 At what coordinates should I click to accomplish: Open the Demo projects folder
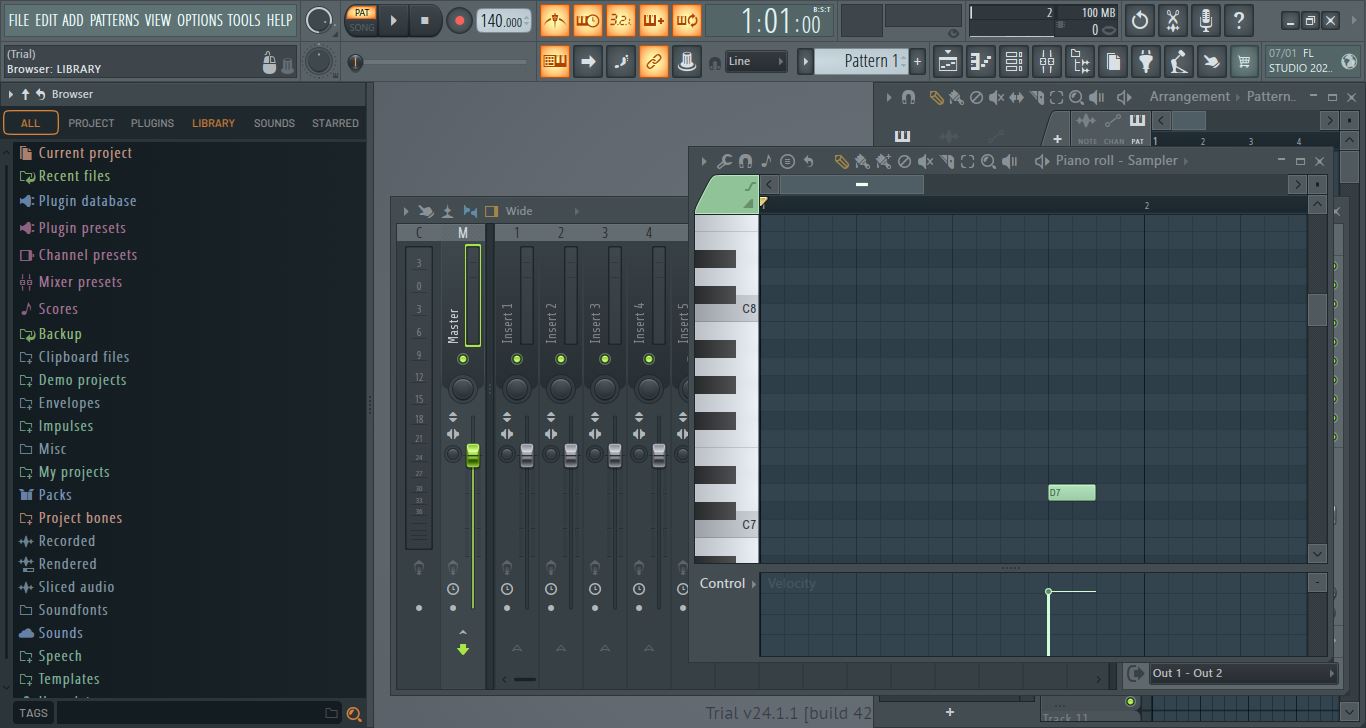coord(82,380)
